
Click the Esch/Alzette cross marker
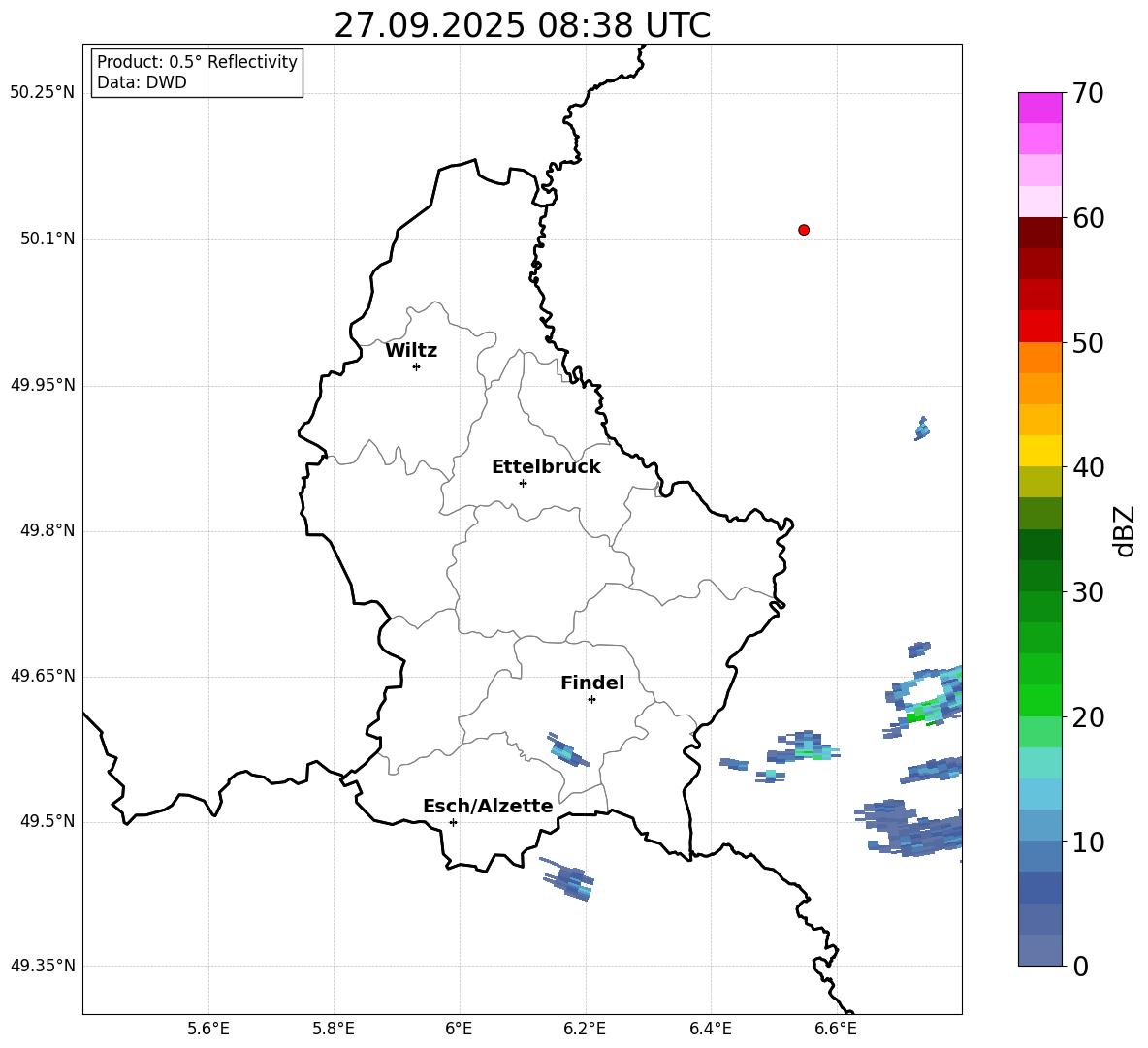(453, 822)
